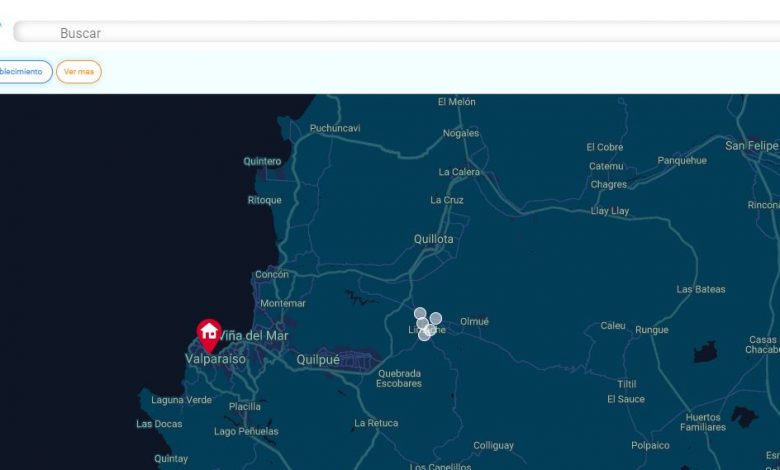The width and height of the screenshot is (780, 470).
Task: Type in the Buscar search field
Action: pyautogui.click(x=400, y=33)
